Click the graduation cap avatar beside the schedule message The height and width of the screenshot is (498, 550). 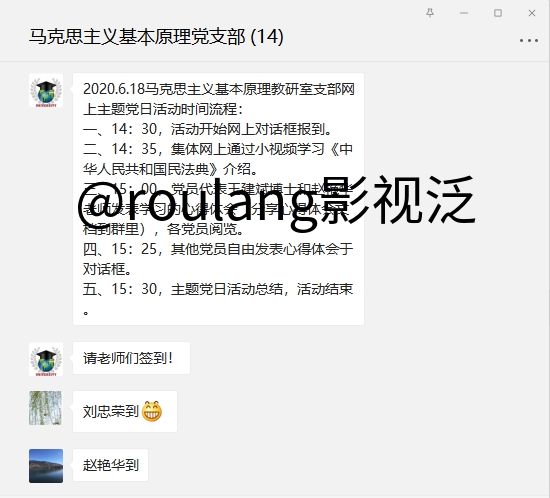tap(46, 90)
